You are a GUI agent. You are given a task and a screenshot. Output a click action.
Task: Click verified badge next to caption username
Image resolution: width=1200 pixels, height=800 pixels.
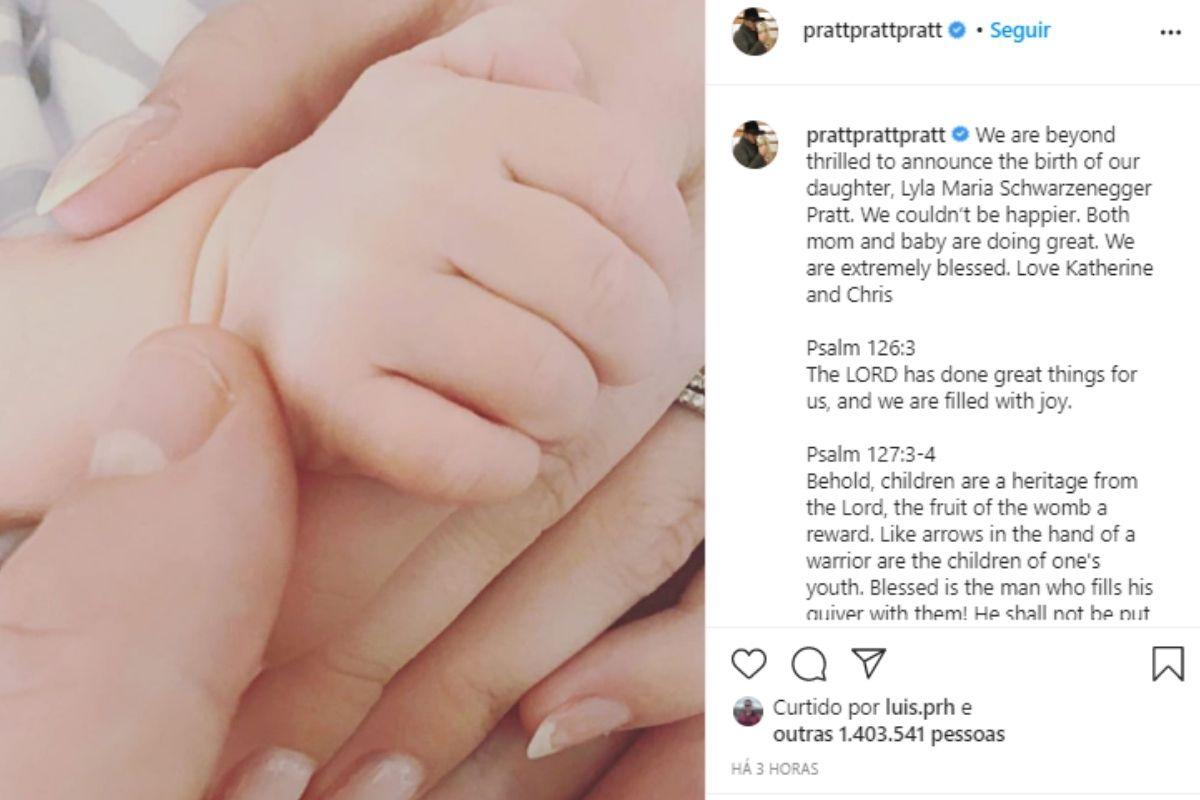point(960,134)
